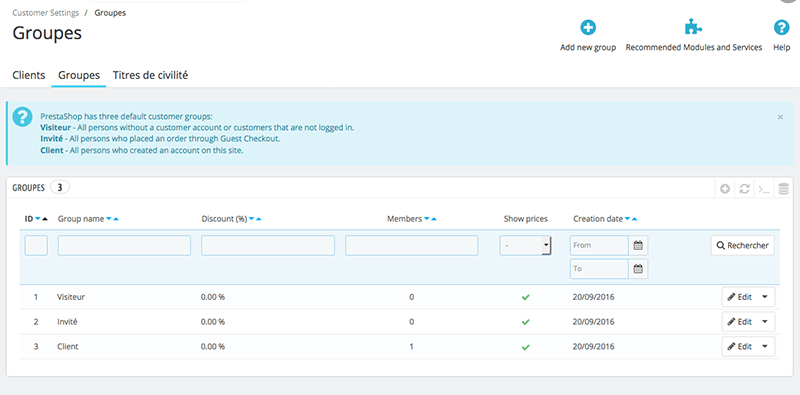
Task: Click the Members filter field
Action: [x=412, y=245]
